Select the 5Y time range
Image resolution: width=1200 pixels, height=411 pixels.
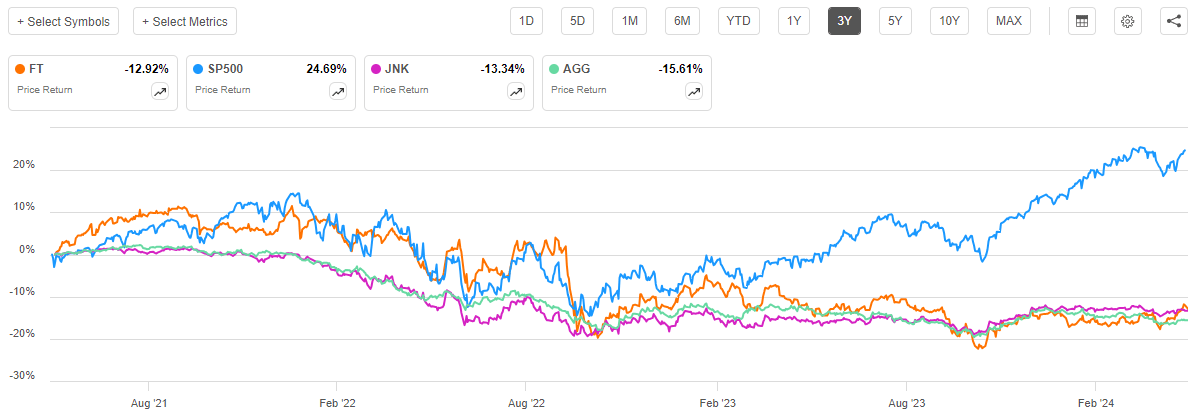point(895,21)
